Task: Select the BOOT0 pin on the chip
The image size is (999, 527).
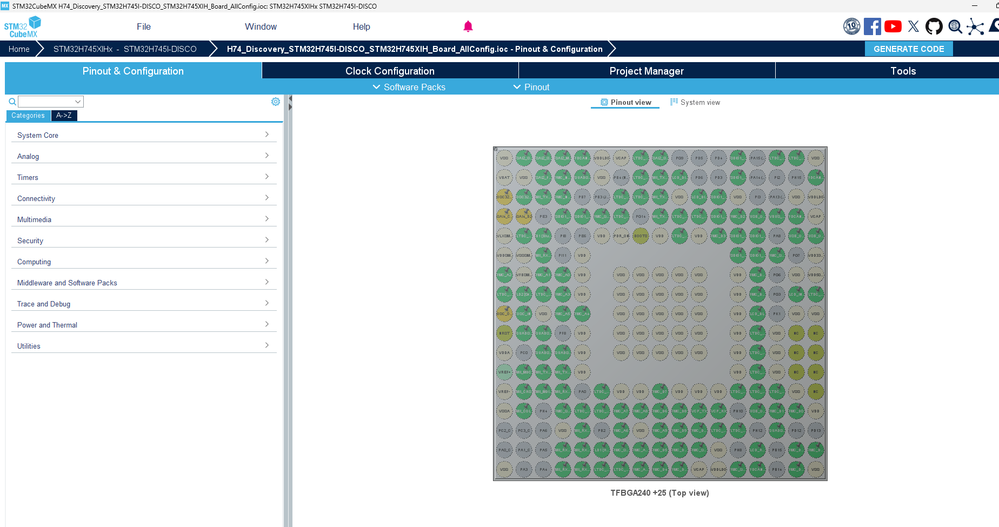Action: 640,236
